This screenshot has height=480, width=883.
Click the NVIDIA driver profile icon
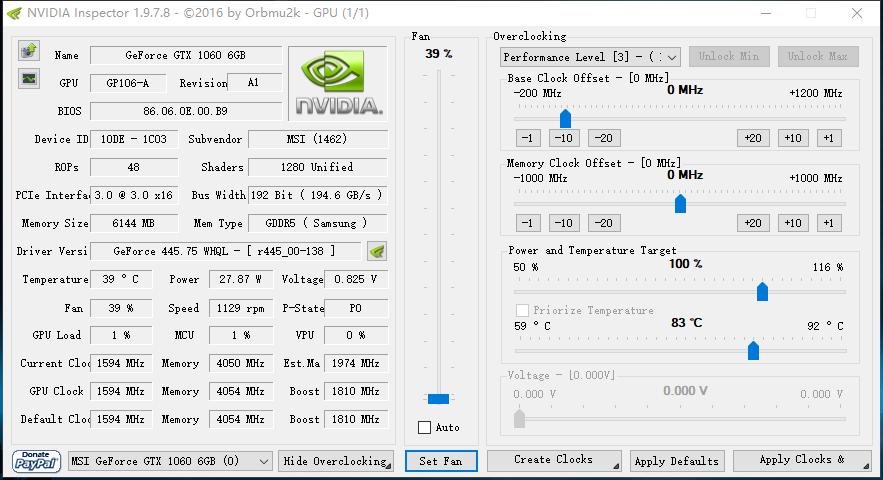pos(377,251)
